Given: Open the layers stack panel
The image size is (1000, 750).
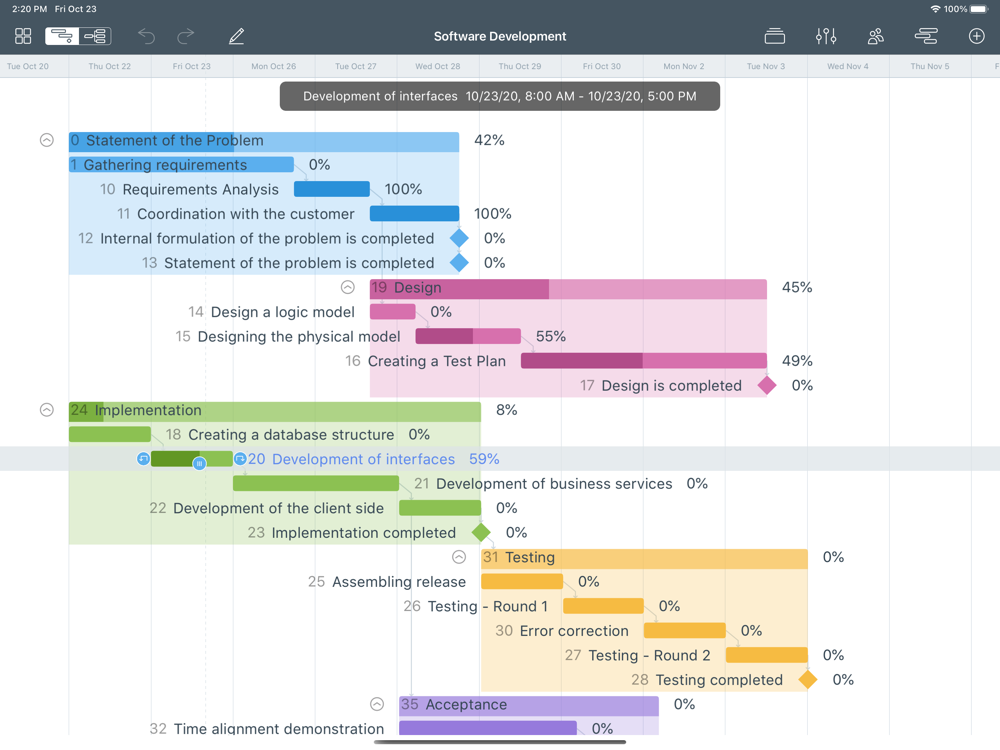Looking at the screenshot, I should point(774,36).
